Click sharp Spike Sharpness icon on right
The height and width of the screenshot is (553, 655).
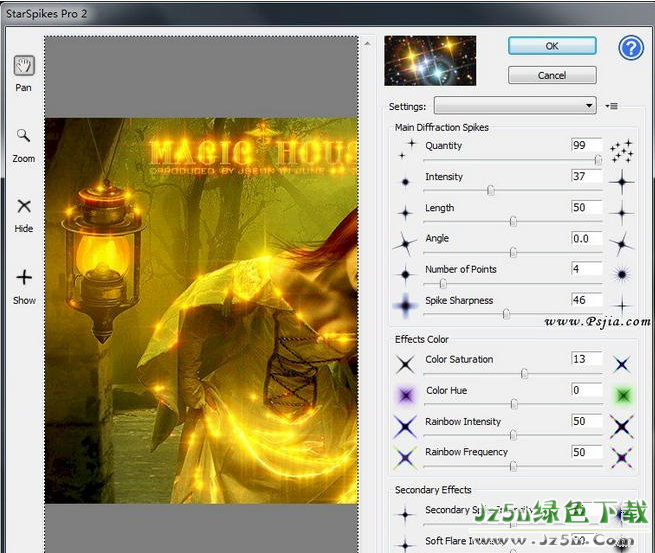point(622,306)
